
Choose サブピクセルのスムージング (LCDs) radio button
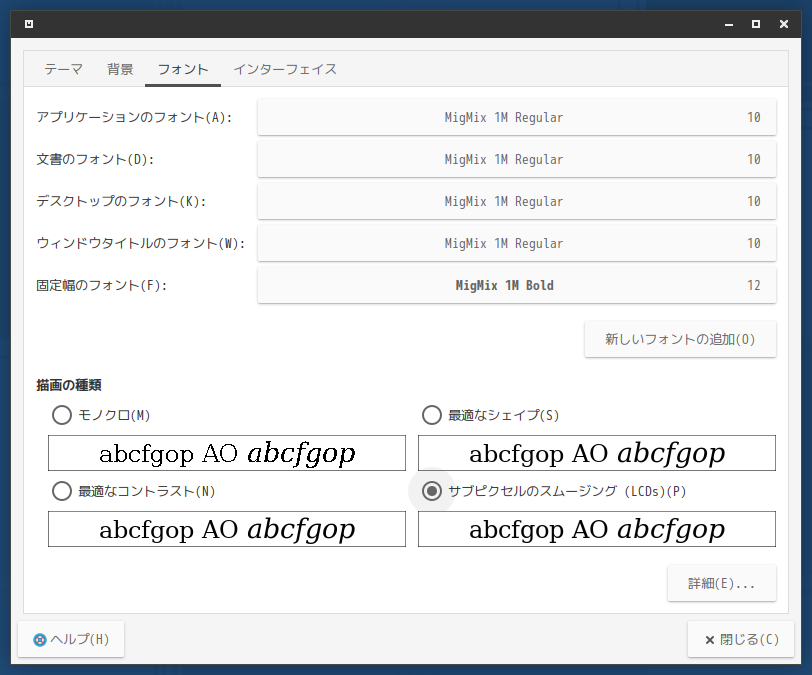tap(432, 491)
